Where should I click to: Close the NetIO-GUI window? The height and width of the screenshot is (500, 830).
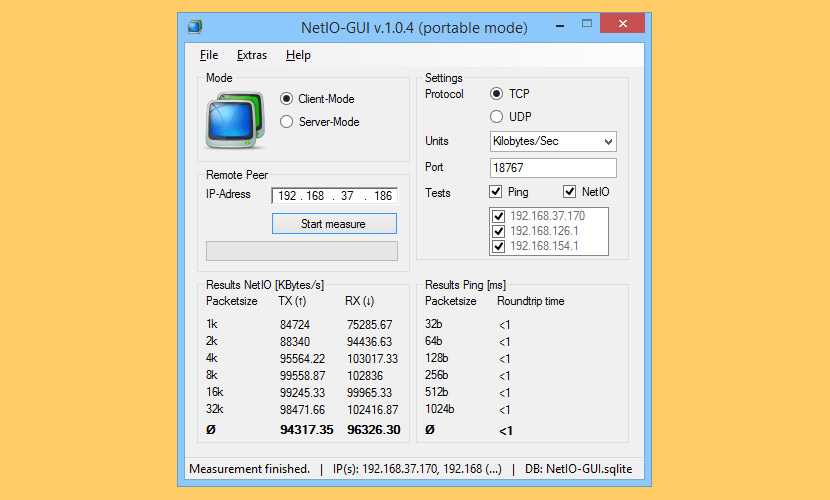click(622, 23)
